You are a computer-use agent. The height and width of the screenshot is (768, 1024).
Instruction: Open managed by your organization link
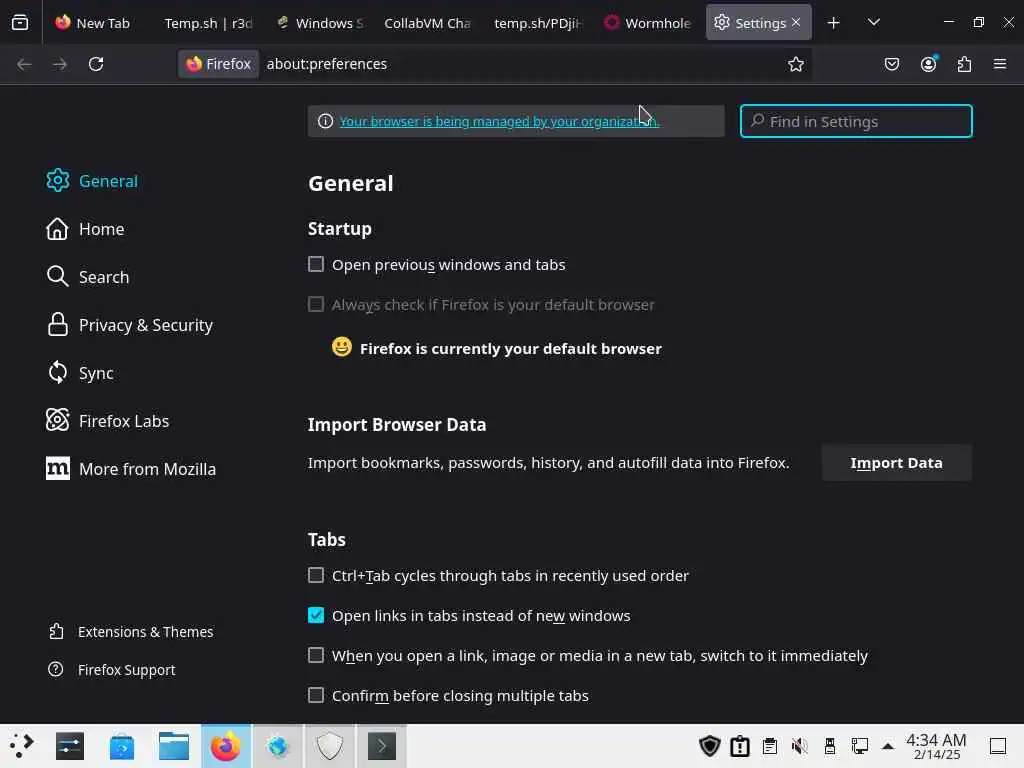pos(499,121)
